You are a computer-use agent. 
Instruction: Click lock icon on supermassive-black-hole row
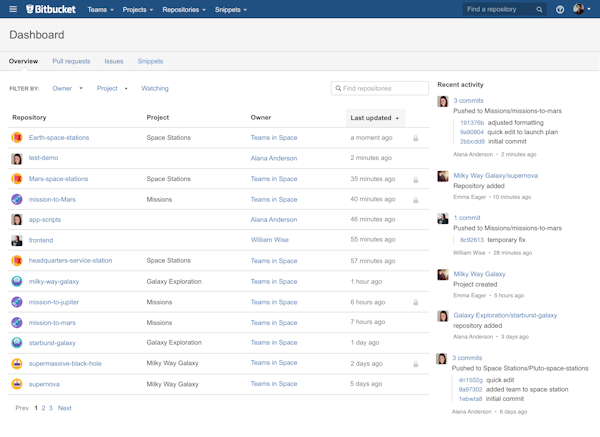click(416, 364)
